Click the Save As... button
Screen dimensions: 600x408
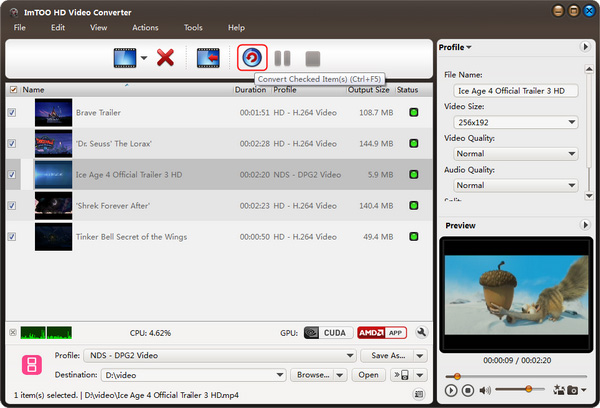388,356
